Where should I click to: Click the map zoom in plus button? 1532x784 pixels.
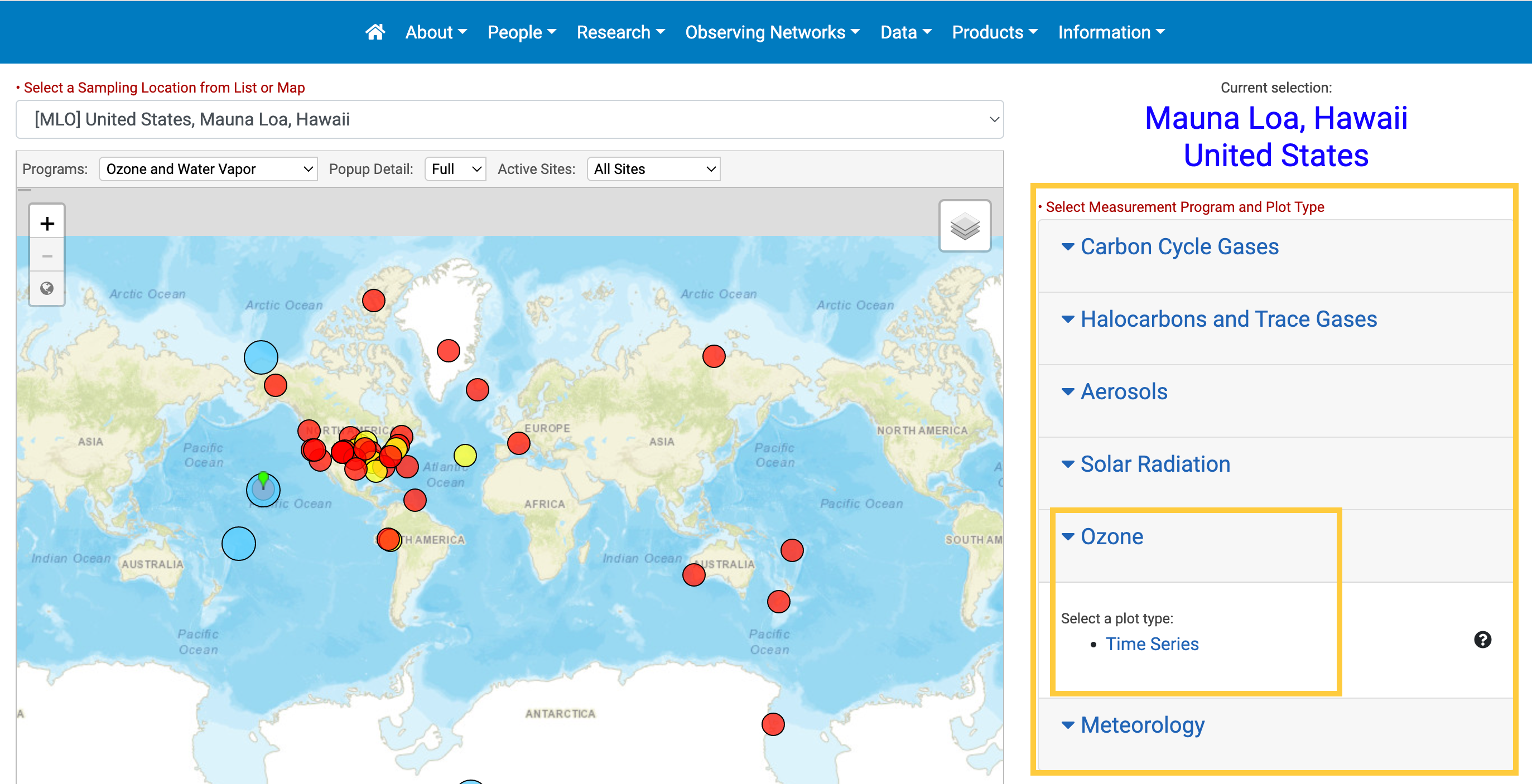(x=47, y=224)
